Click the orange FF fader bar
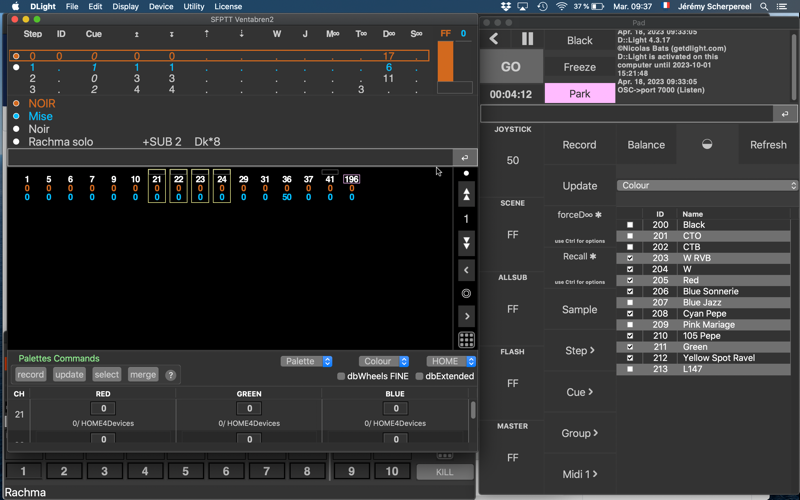The width and height of the screenshot is (800, 500). (x=445, y=62)
